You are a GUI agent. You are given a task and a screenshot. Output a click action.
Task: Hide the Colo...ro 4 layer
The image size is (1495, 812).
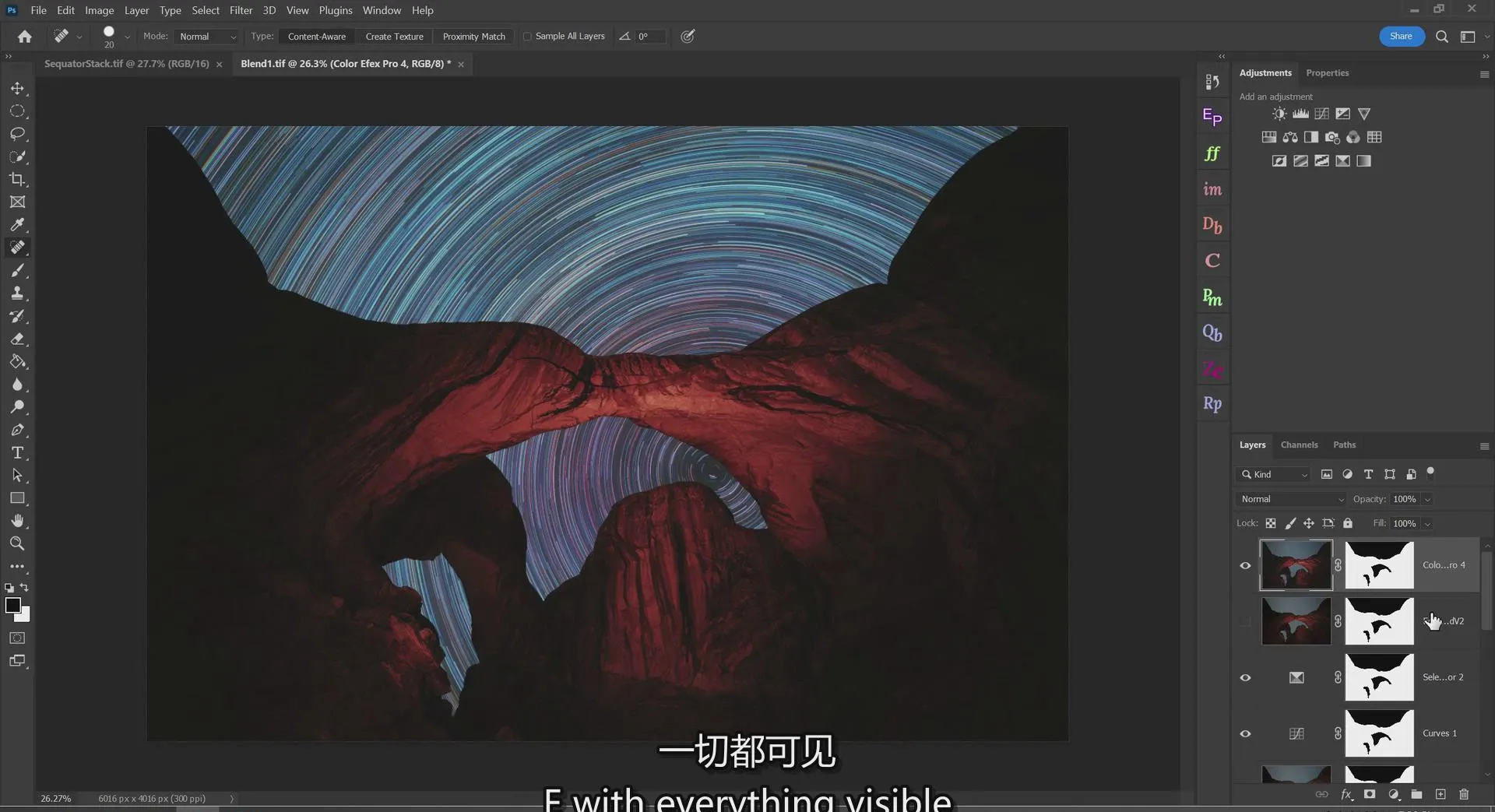[1245, 565]
